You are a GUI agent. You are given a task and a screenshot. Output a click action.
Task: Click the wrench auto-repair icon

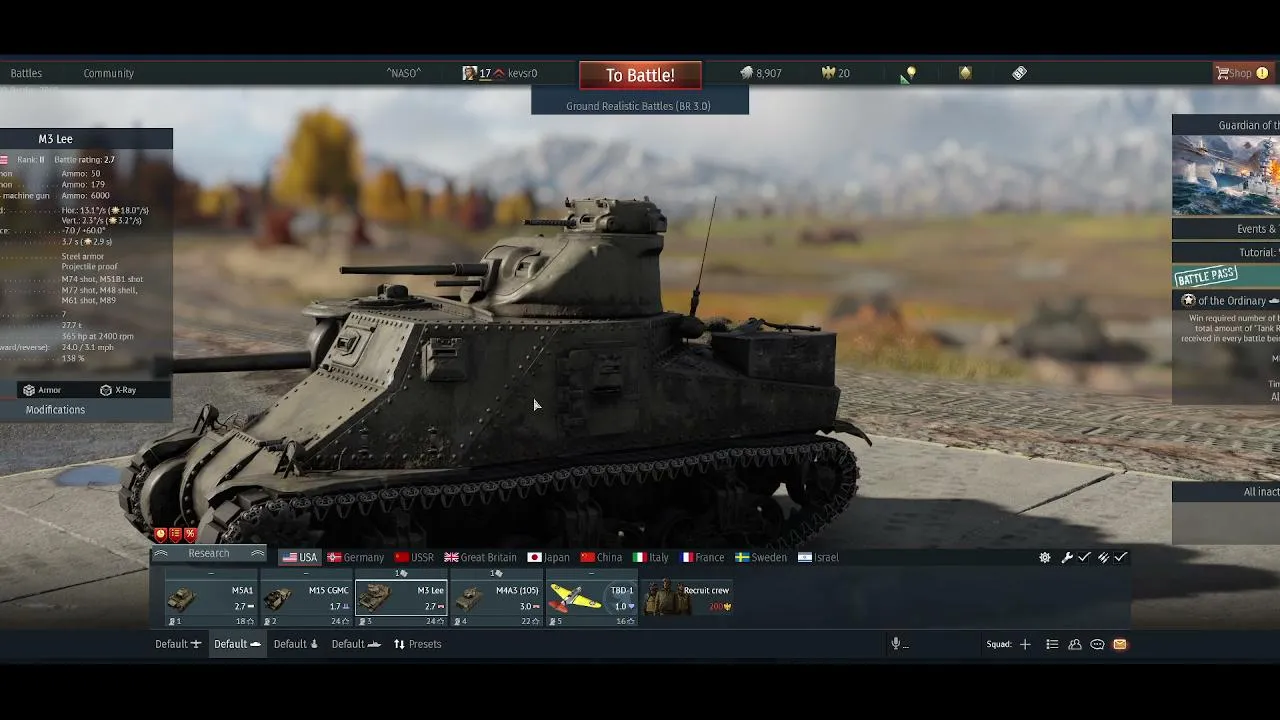1067,558
